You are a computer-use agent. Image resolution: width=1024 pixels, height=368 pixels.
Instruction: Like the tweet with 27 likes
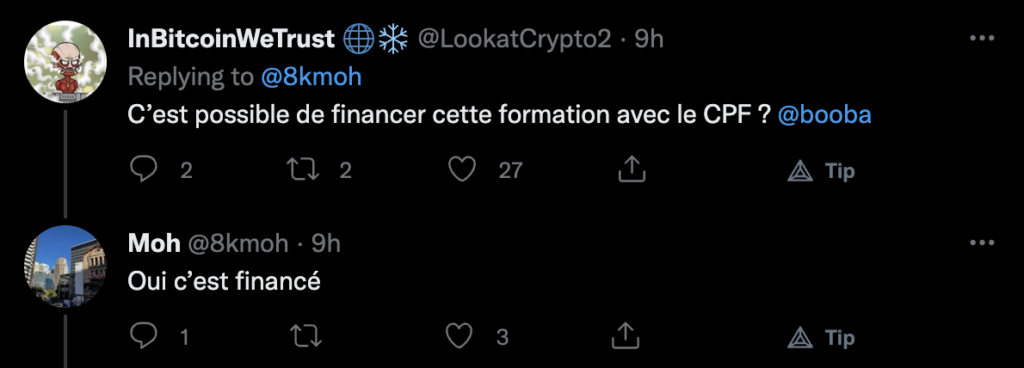tap(461, 170)
